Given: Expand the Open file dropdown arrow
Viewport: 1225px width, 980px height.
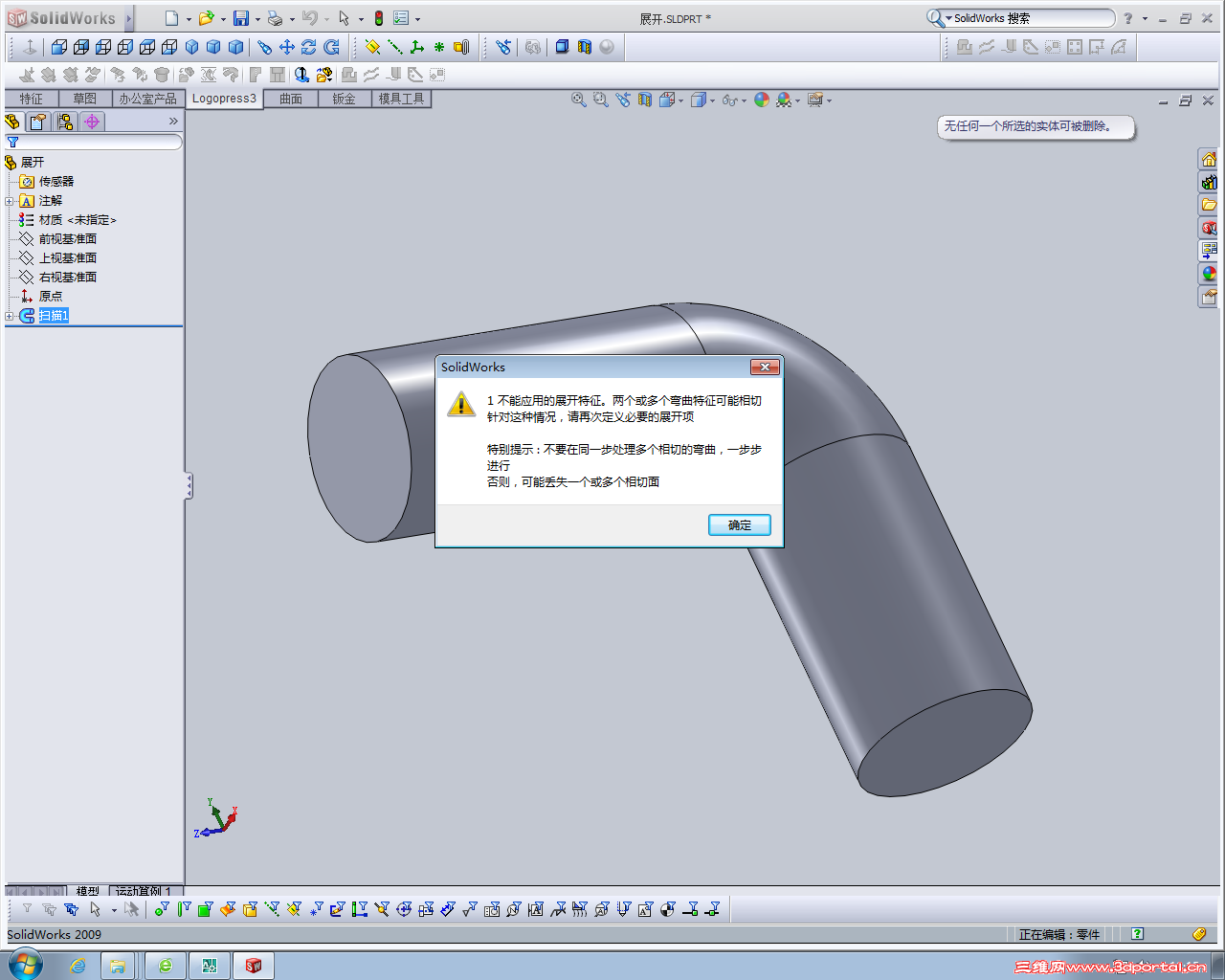Looking at the screenshot, I should tap(223, 19).
